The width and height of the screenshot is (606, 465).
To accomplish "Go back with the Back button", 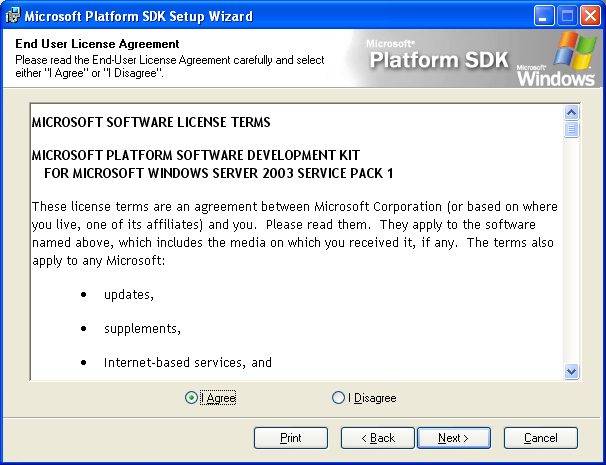I will click(x=378, y=438).
